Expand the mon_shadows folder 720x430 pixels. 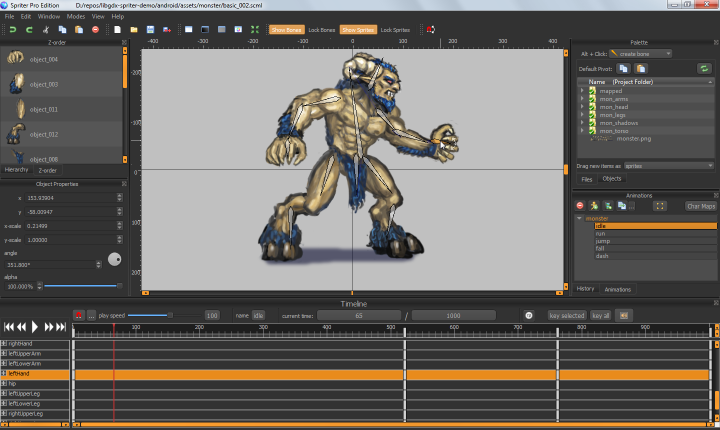(582, 123)
